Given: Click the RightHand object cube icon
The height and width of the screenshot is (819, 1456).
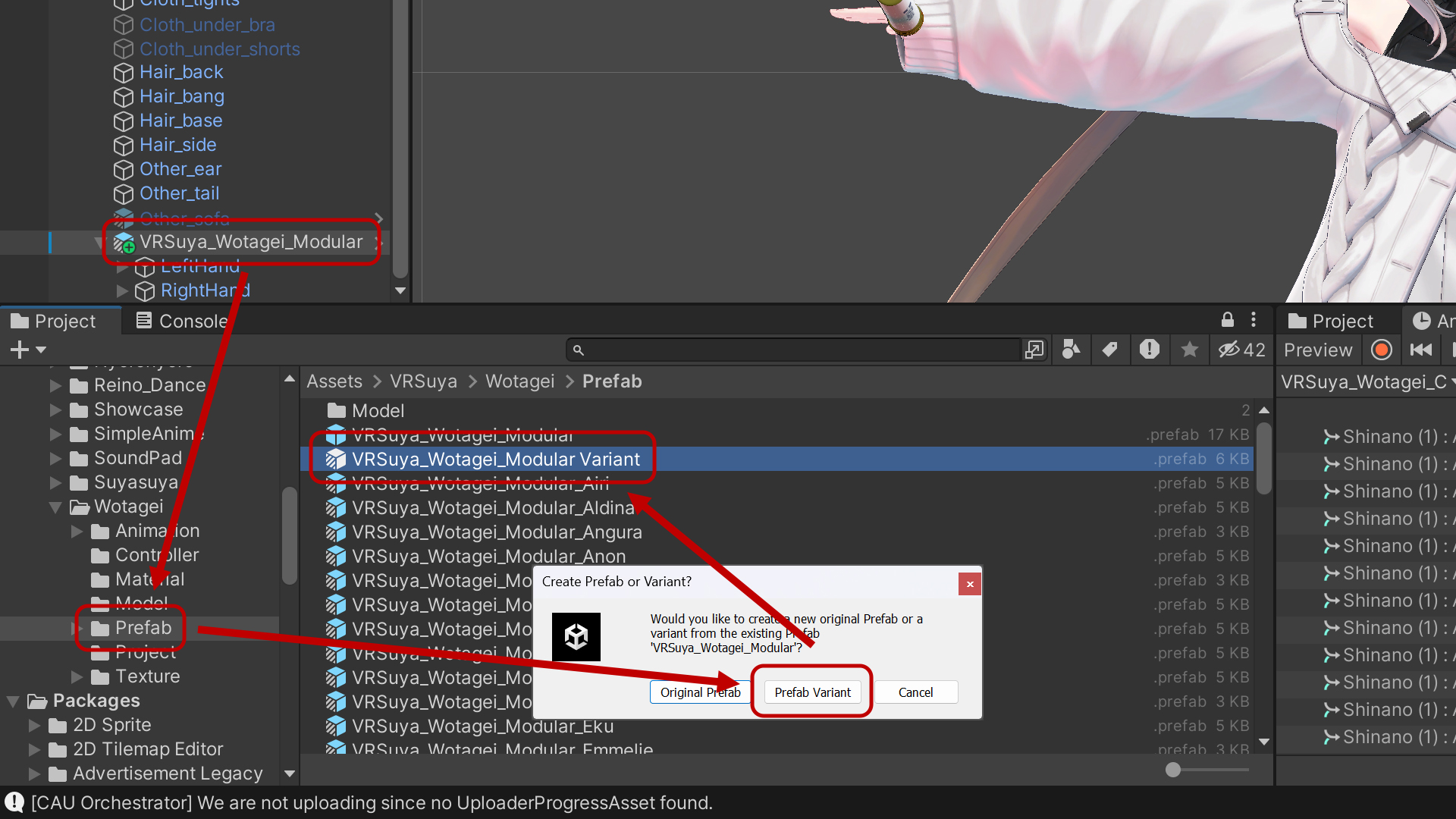Looking at the screenshot, I should [144, 291].
